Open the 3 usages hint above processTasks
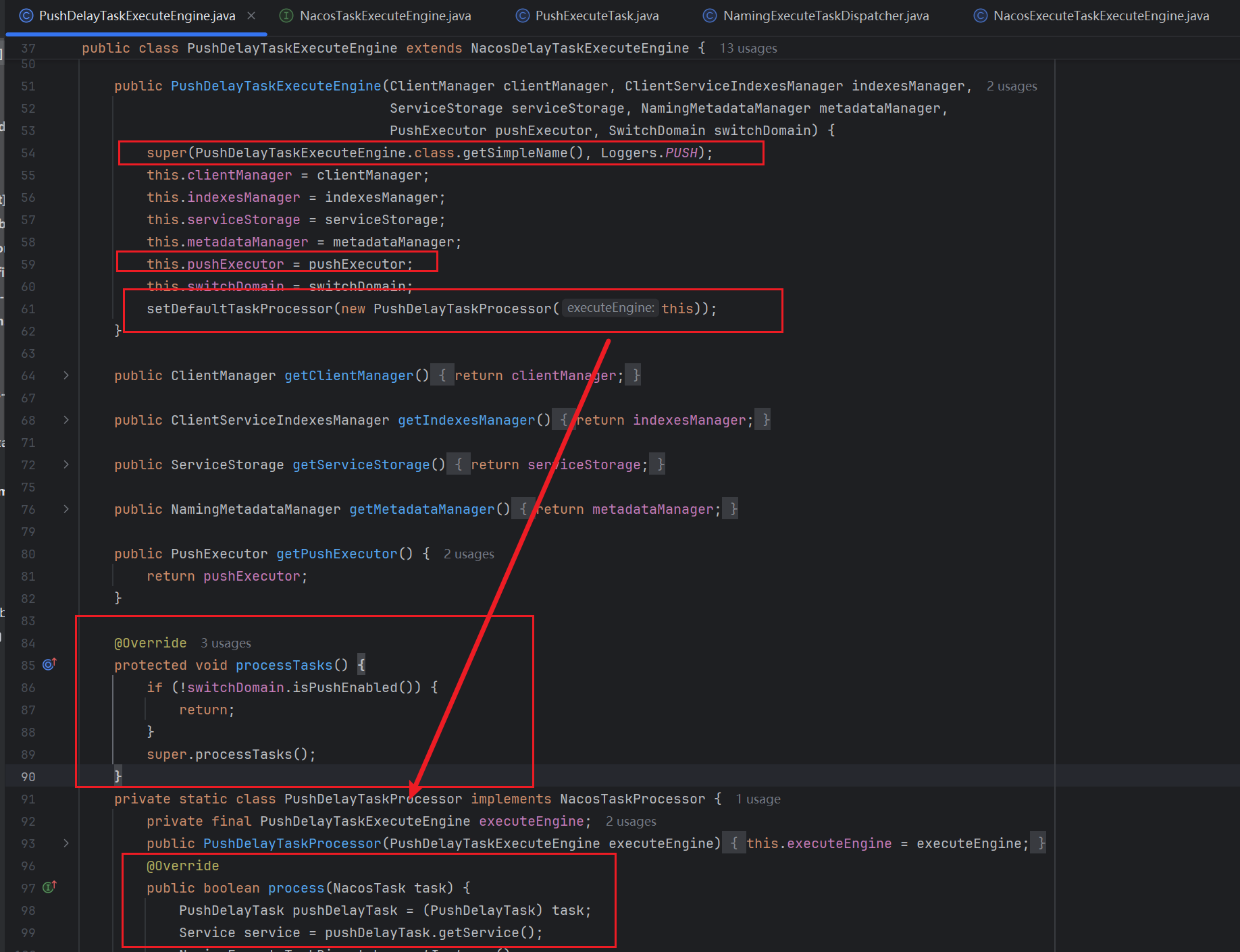 226,643
